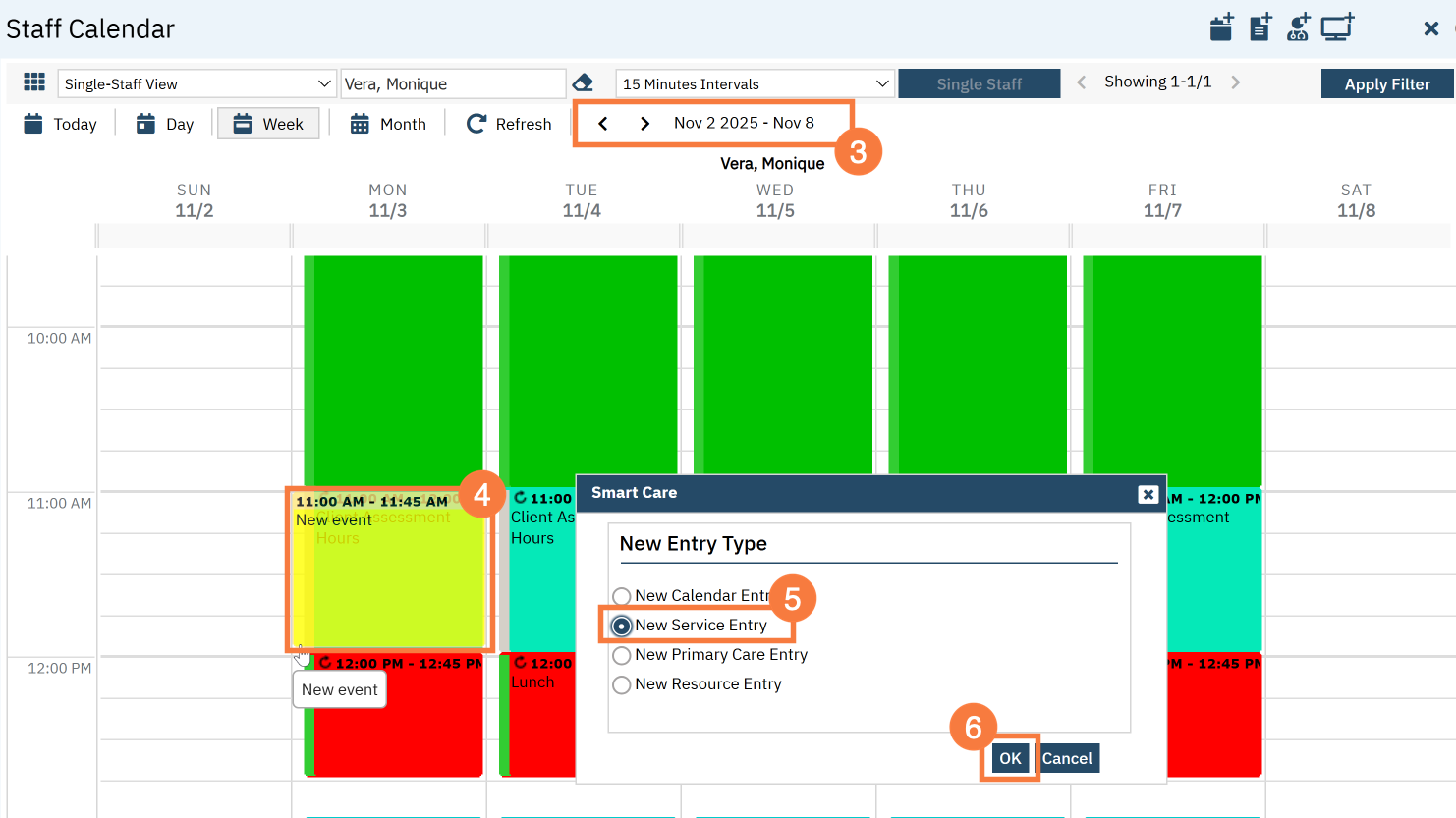Choose the New Primary Care Entry option
This screenshot has width=1456, height=818.
(x=622, y=655)
